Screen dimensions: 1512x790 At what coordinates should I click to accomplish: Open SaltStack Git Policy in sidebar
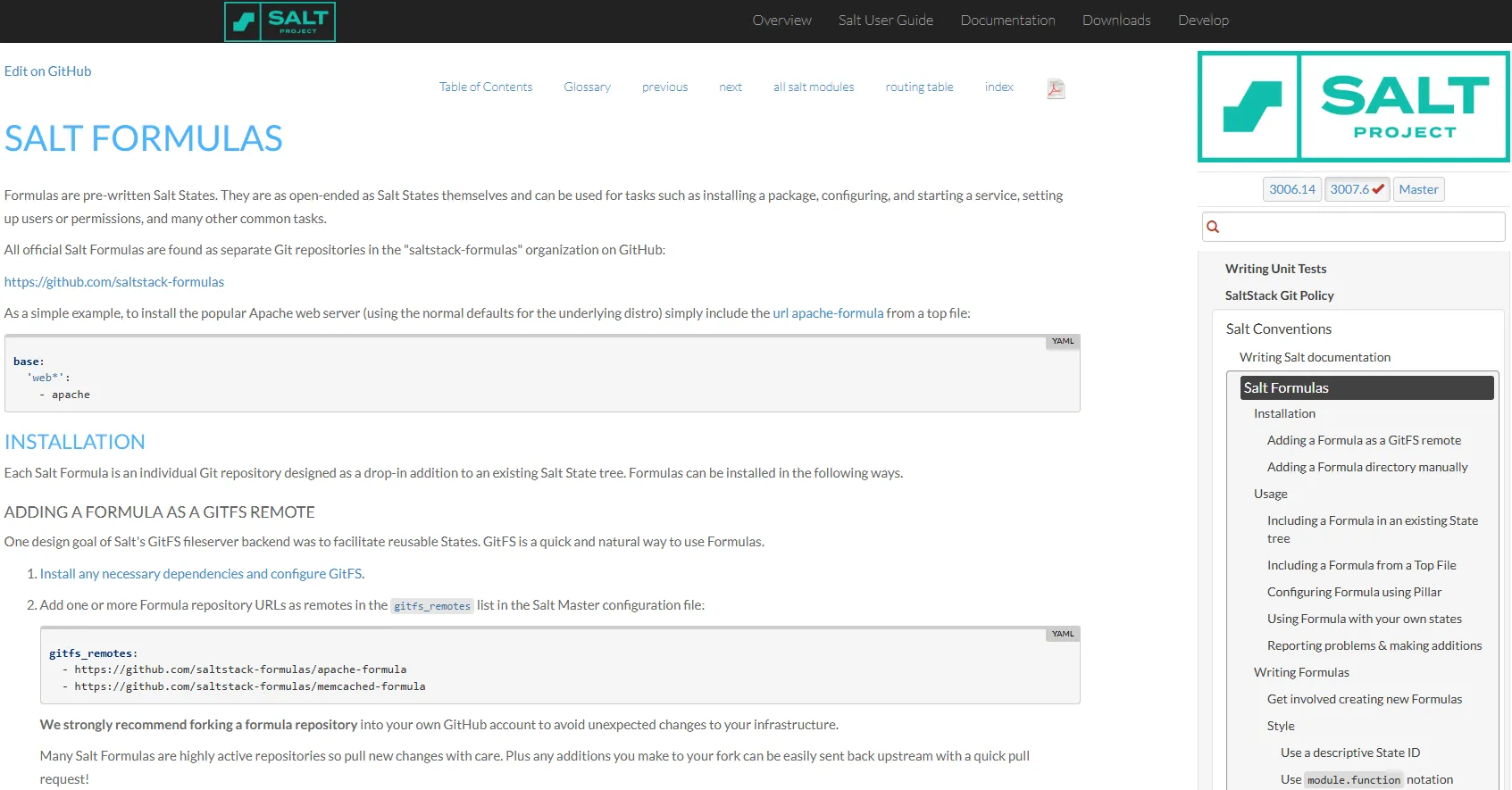pos(1279,295)
